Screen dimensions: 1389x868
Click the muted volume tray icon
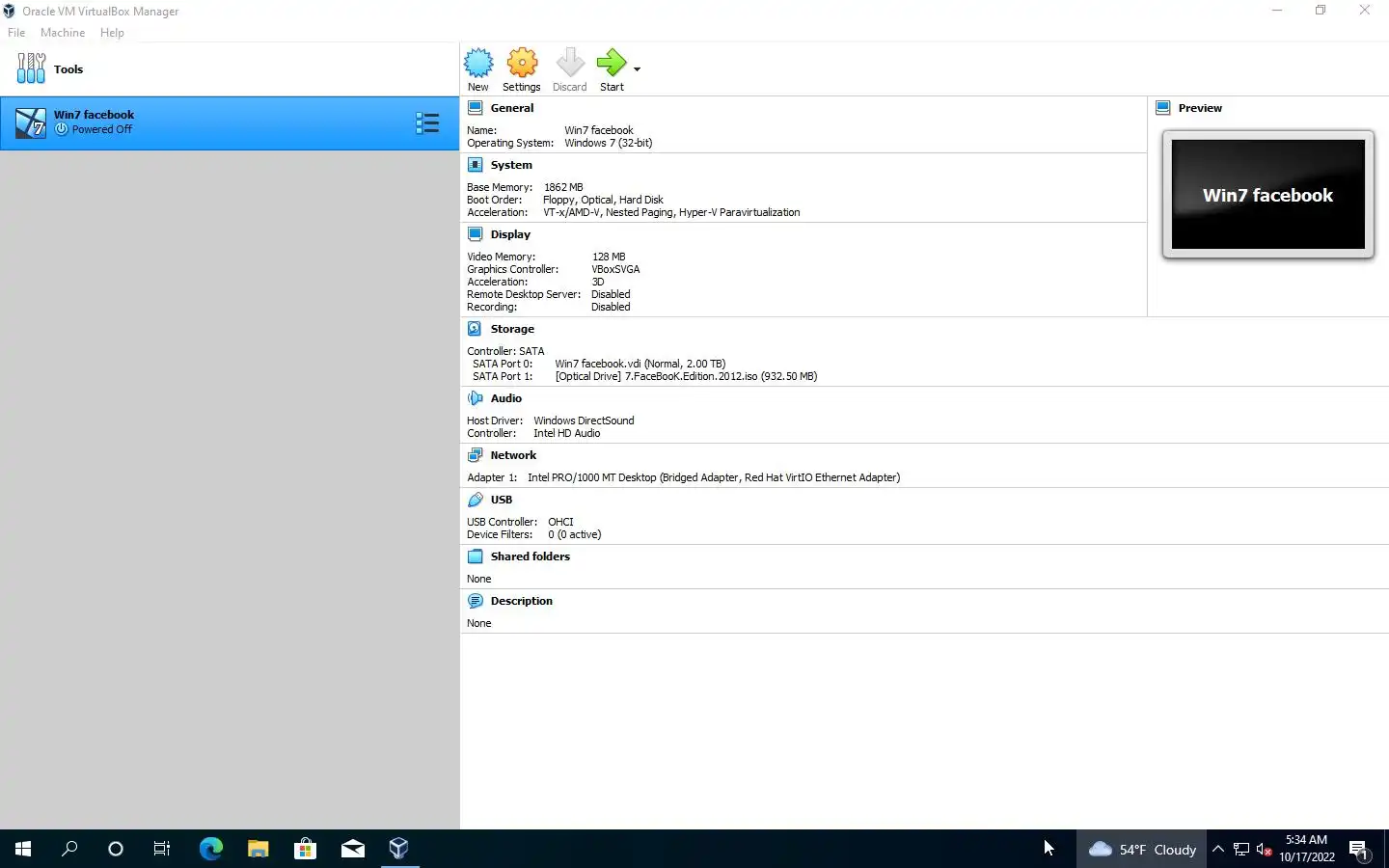coord(1265,849)
